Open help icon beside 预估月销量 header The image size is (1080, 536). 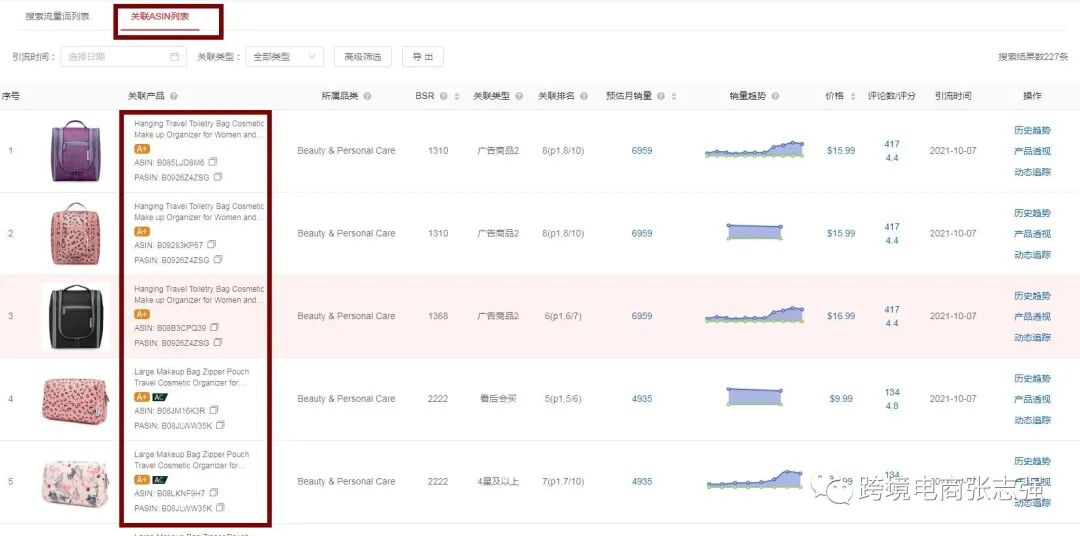tap(661, 96)
